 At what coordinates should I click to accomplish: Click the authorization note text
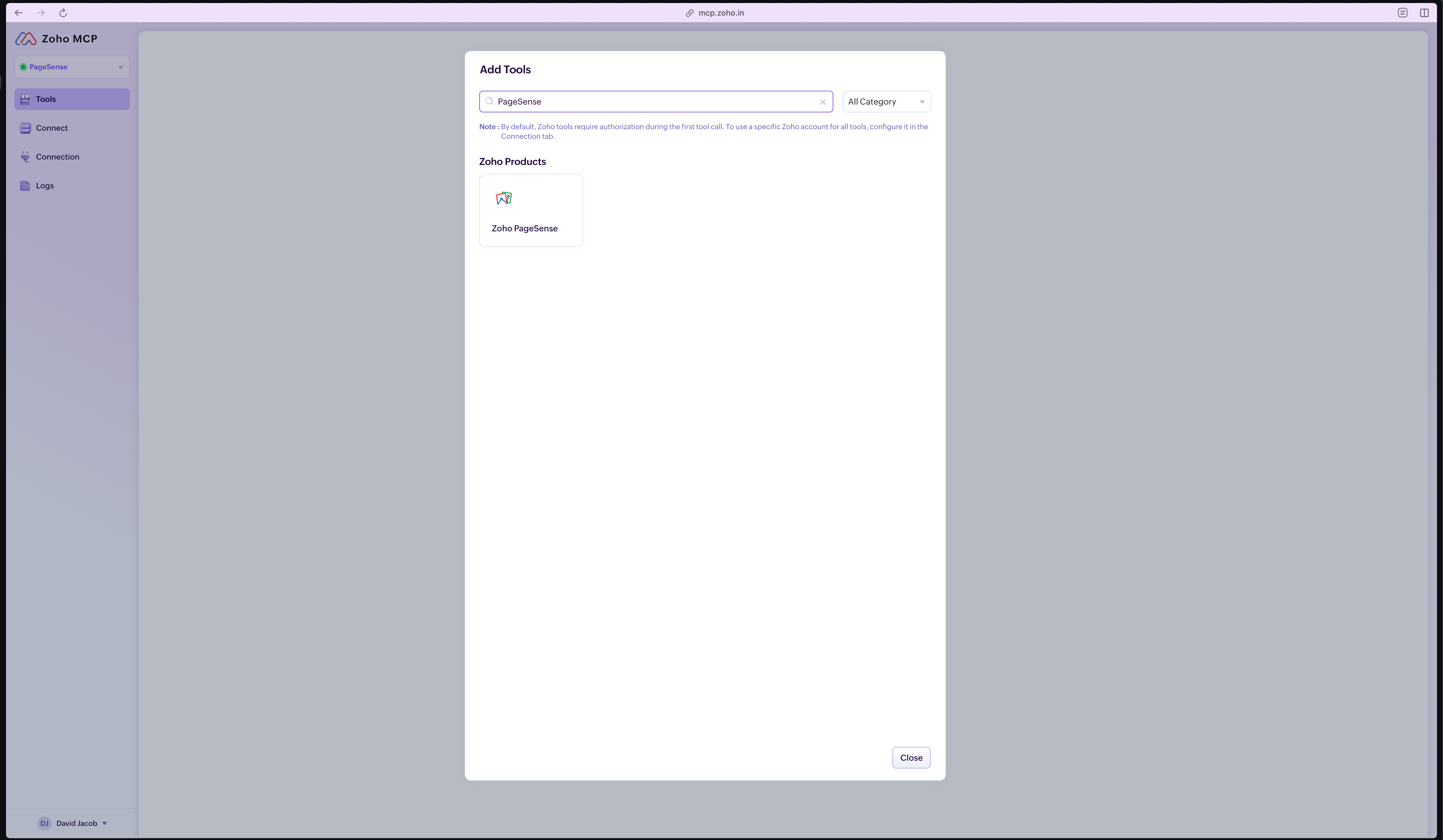[704, 131]
